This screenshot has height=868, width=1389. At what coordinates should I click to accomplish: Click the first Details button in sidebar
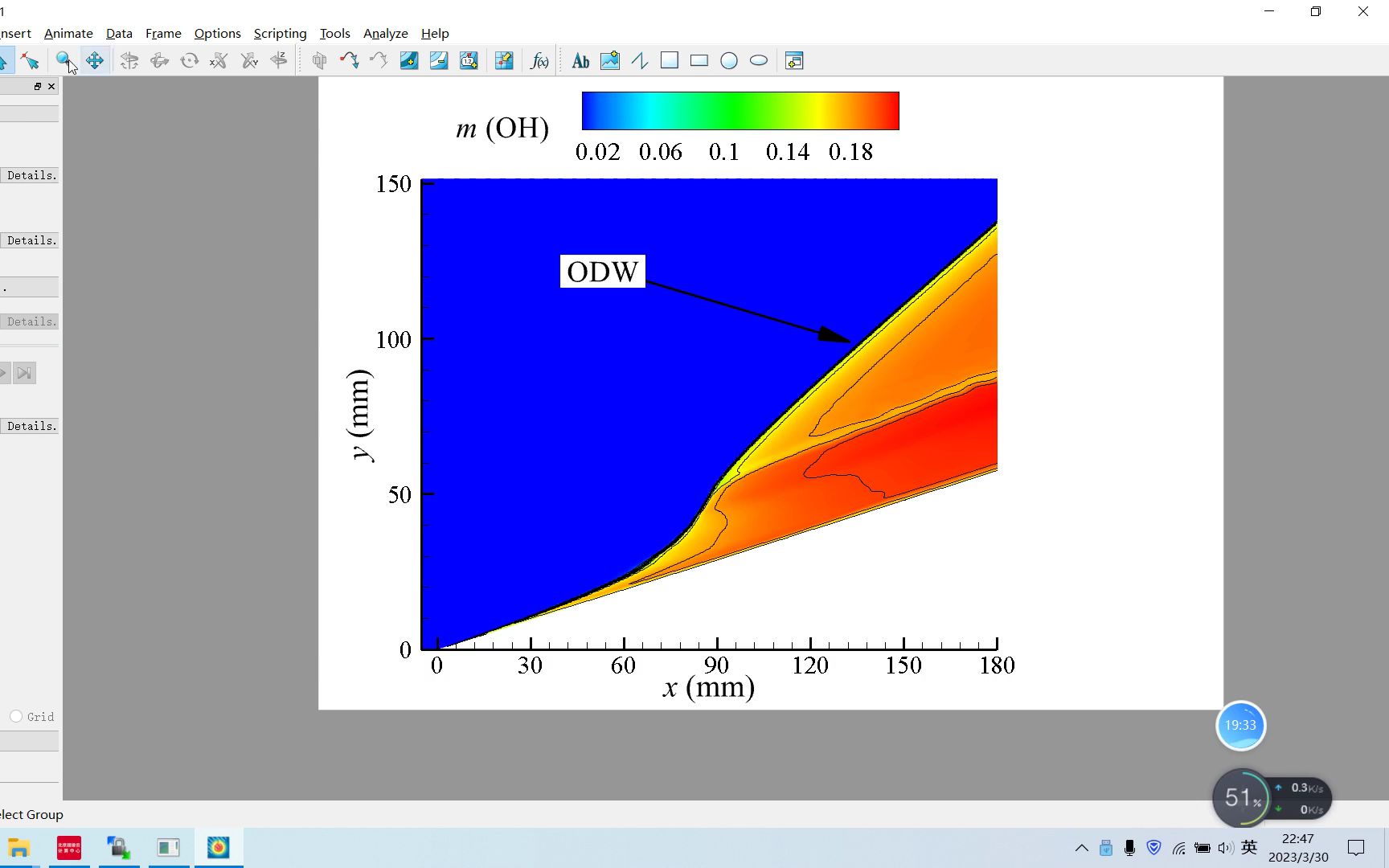(x=30, y=175)
